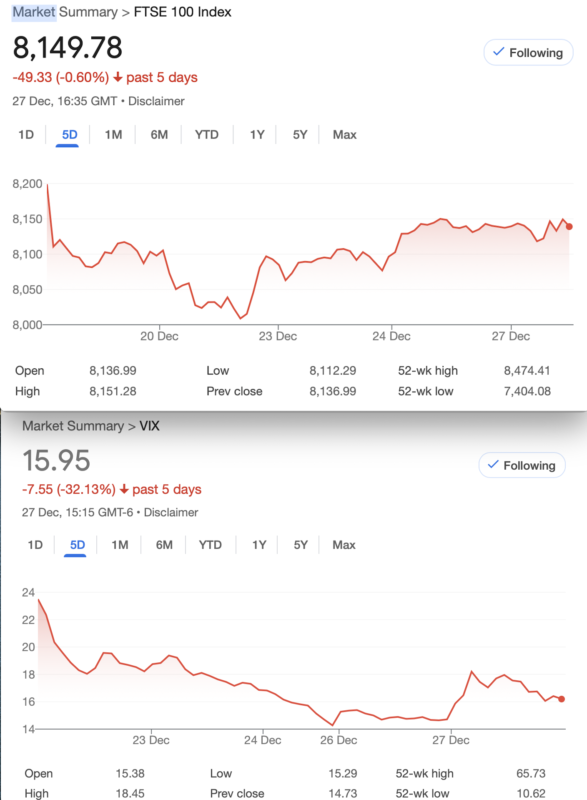The height and width of the screenshot is (800, 587).
Task: Show VIX Max history
Action: [344, 545]
